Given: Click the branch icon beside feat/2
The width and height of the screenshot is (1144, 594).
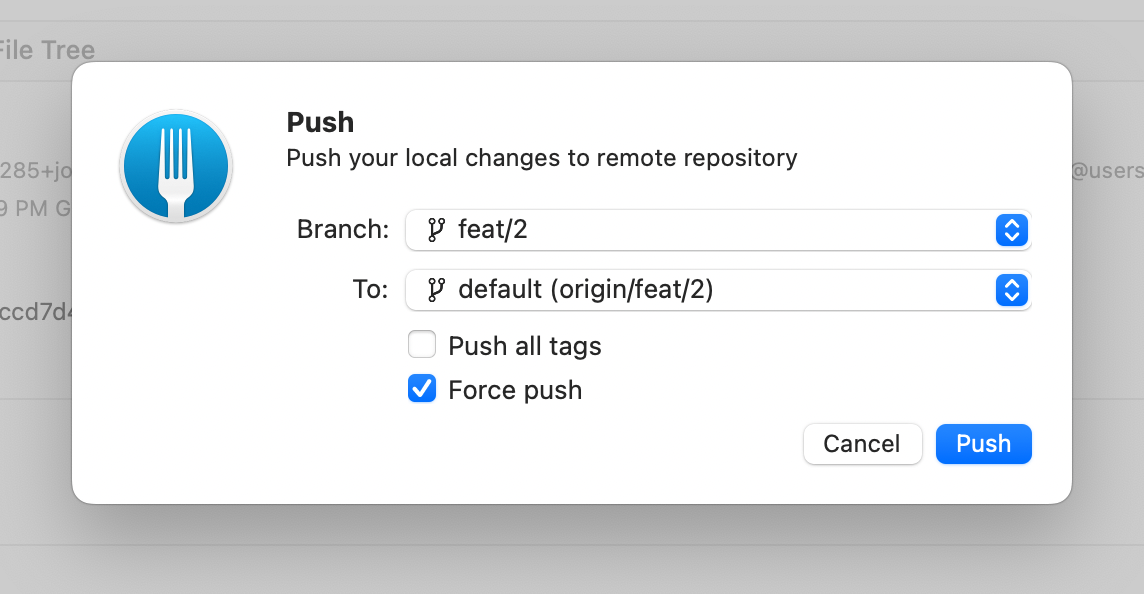Looking at the screenshot, I should (436, 230).
